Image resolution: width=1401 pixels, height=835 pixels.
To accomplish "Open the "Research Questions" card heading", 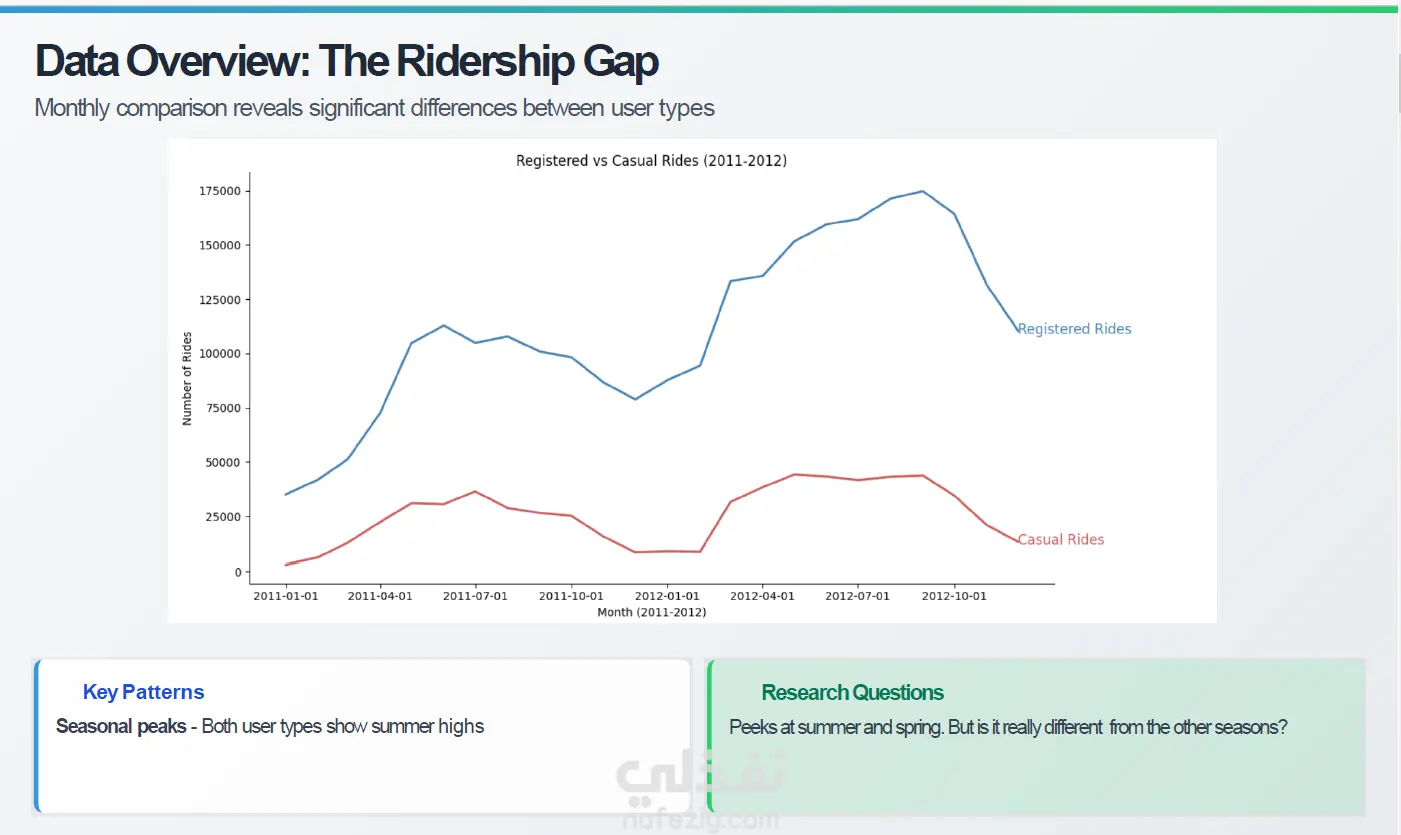I will (852, 692).
